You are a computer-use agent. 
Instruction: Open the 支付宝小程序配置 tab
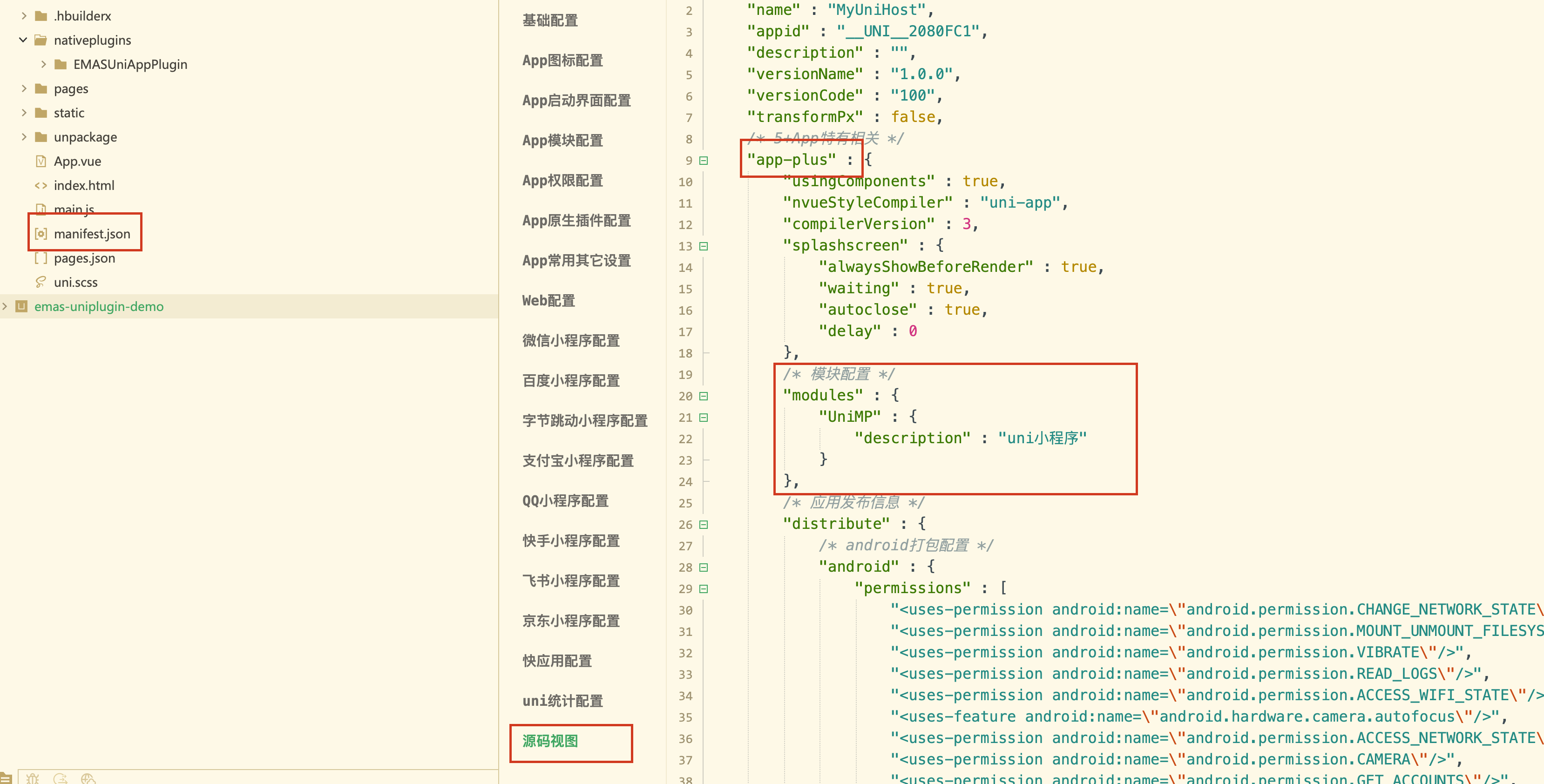coord(578,461)
